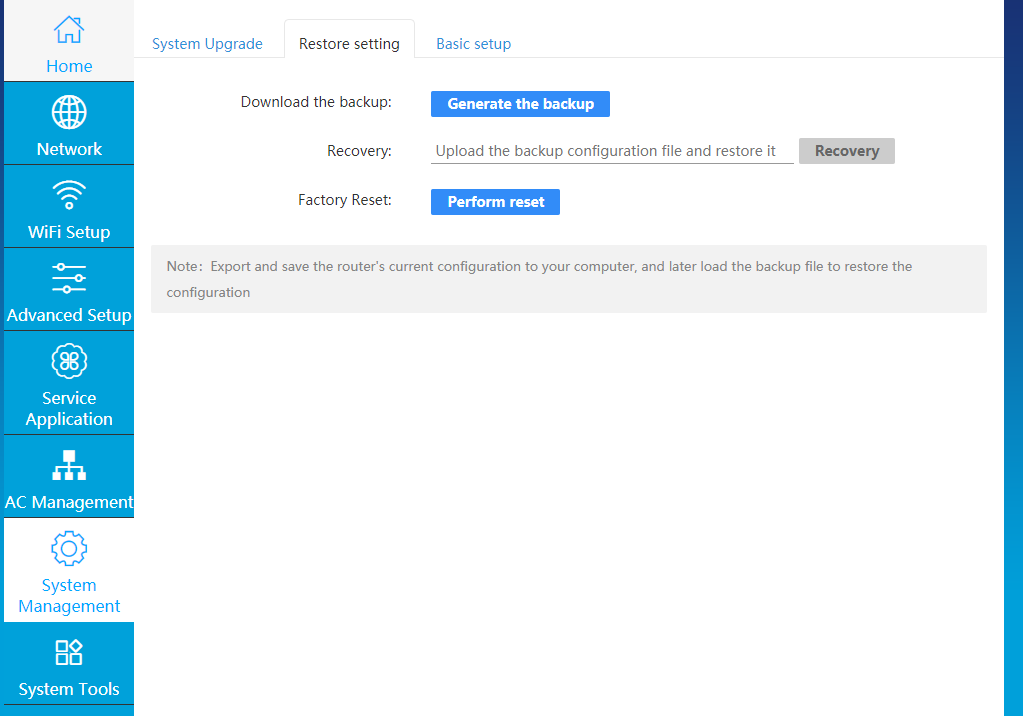Click the Perform reset button
The image size is (1023, 716).
pos(495,202)
